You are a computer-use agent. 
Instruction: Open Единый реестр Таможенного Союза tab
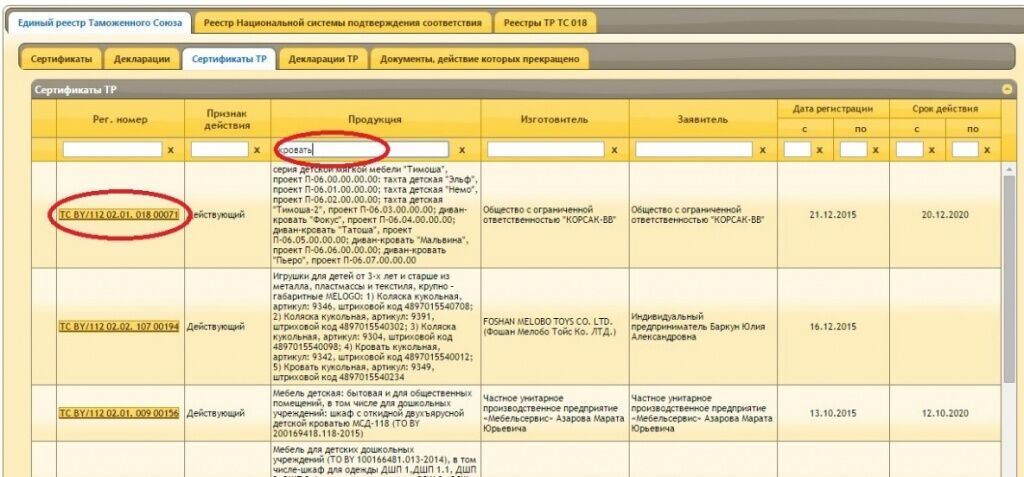point(100,23)
